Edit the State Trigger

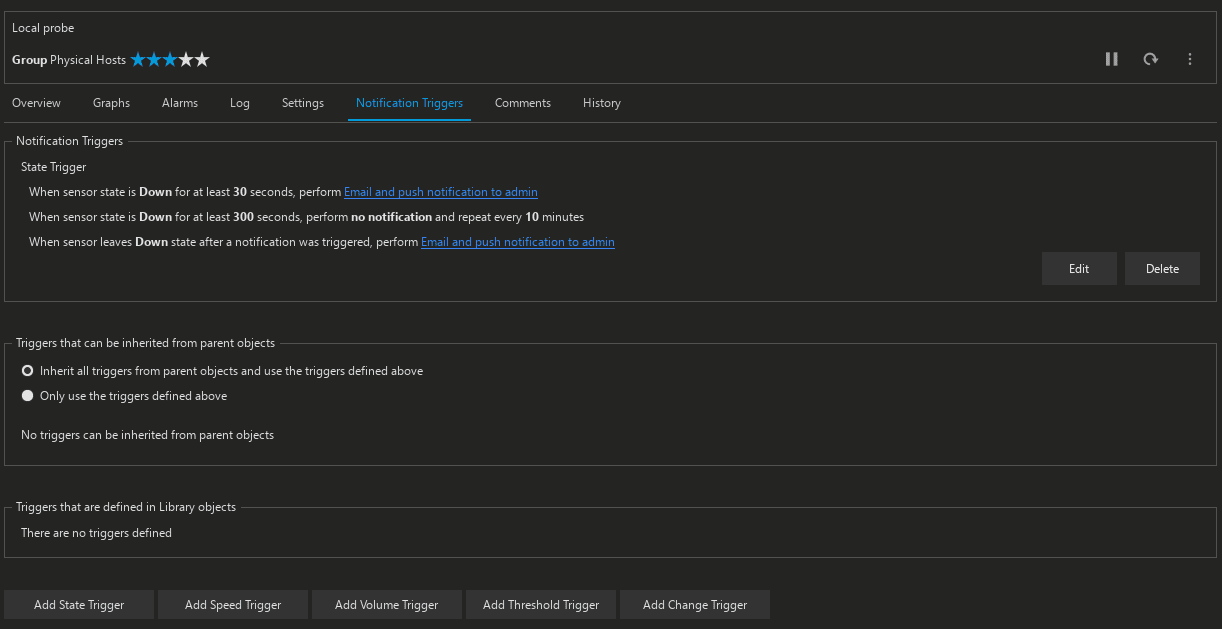[1079, 269]
